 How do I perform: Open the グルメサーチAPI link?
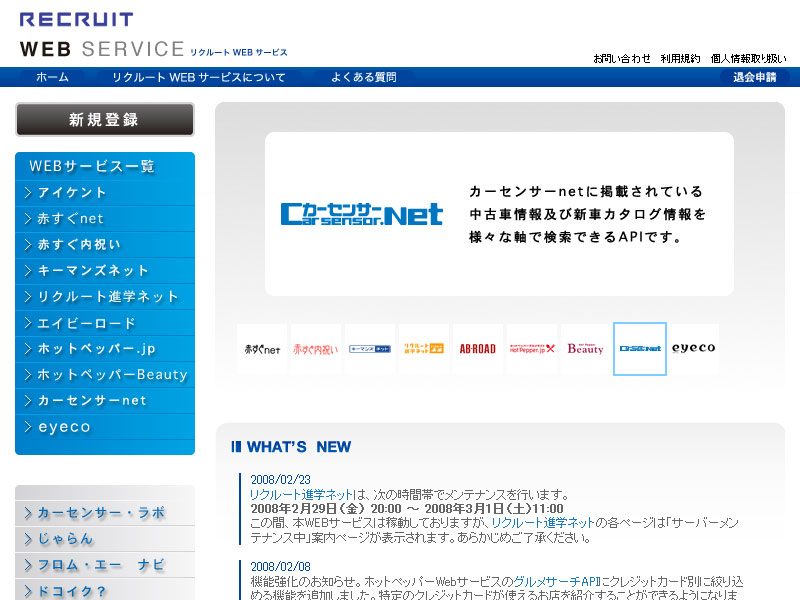click(x=557, y=582)
